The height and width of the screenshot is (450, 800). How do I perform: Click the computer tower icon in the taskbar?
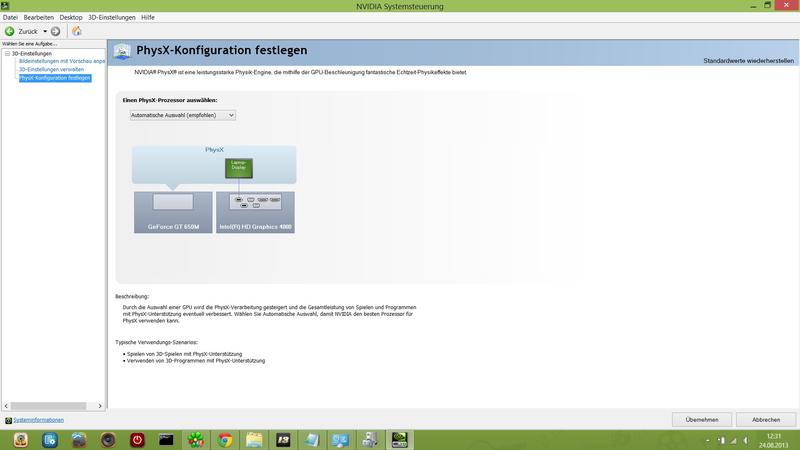(x=370, y=440)
